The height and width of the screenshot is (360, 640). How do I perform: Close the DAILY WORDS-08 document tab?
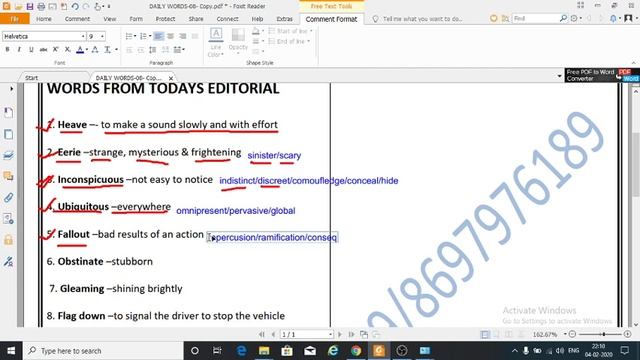point(171,78)
